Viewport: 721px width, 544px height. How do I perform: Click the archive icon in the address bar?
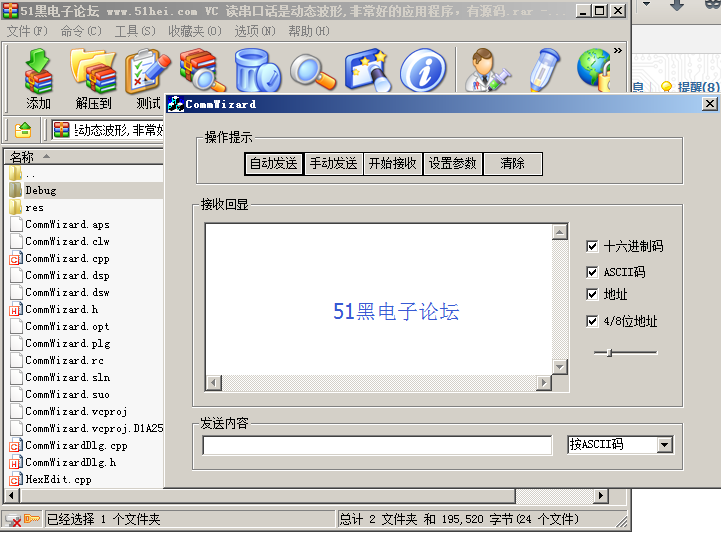(x=61, y=130)
